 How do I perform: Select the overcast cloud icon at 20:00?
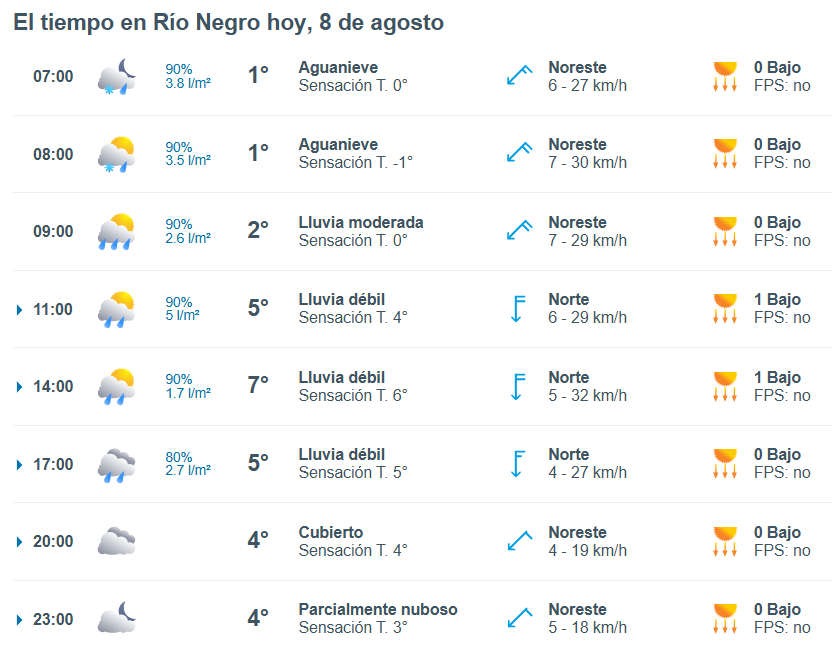click(x=117, y=541)
